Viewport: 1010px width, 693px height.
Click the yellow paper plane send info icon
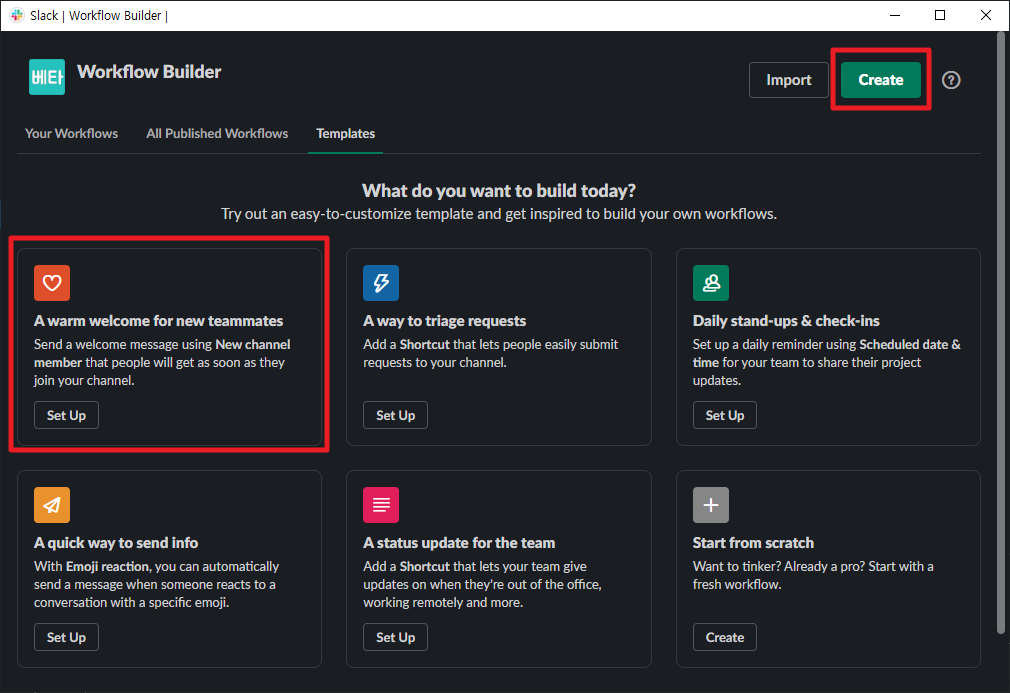coord(52,505)
